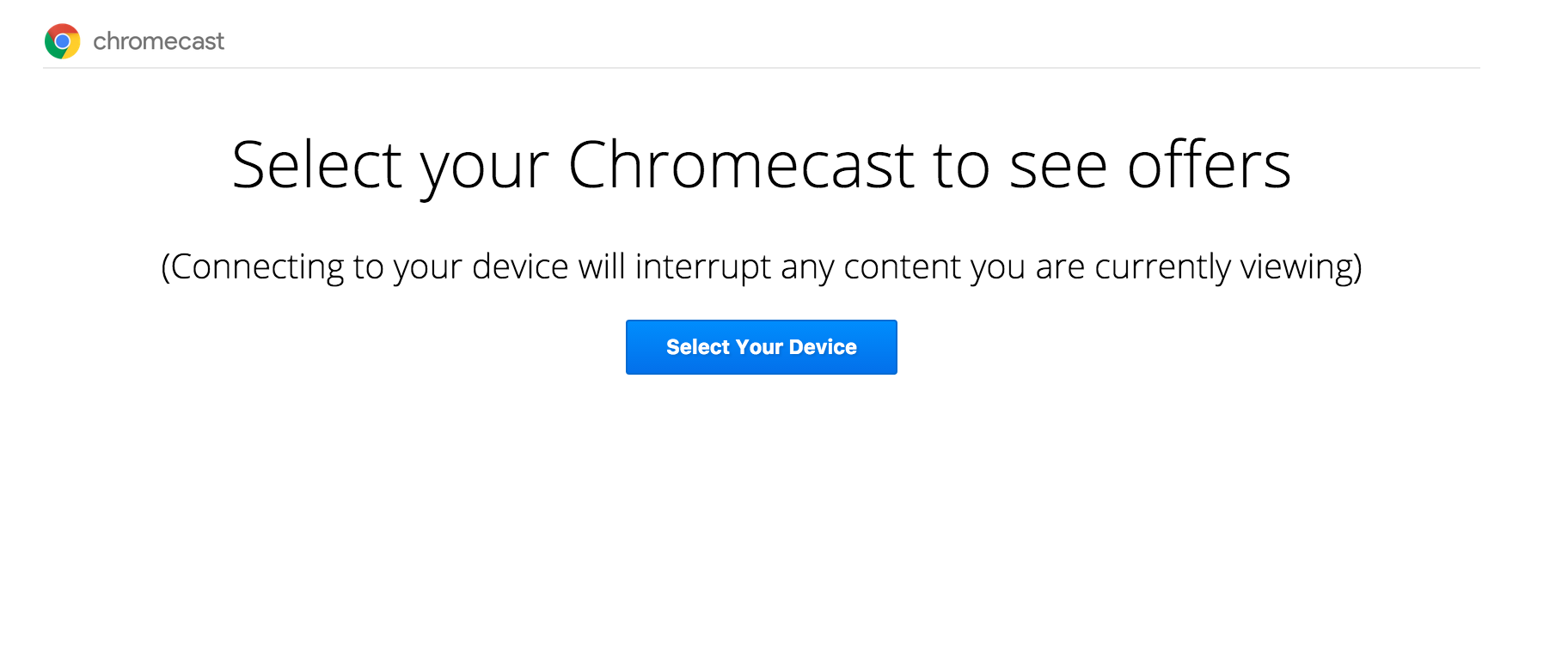Click the Chrome logo icon
Viewport: 1568px width, 672px height.
[63, 41]
